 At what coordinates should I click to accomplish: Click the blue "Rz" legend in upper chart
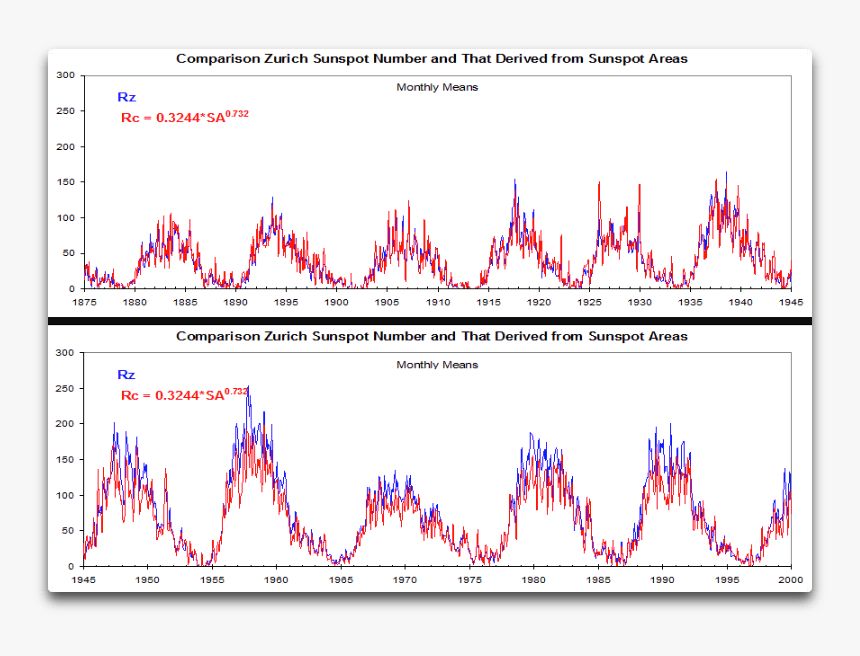pos(127,97)
